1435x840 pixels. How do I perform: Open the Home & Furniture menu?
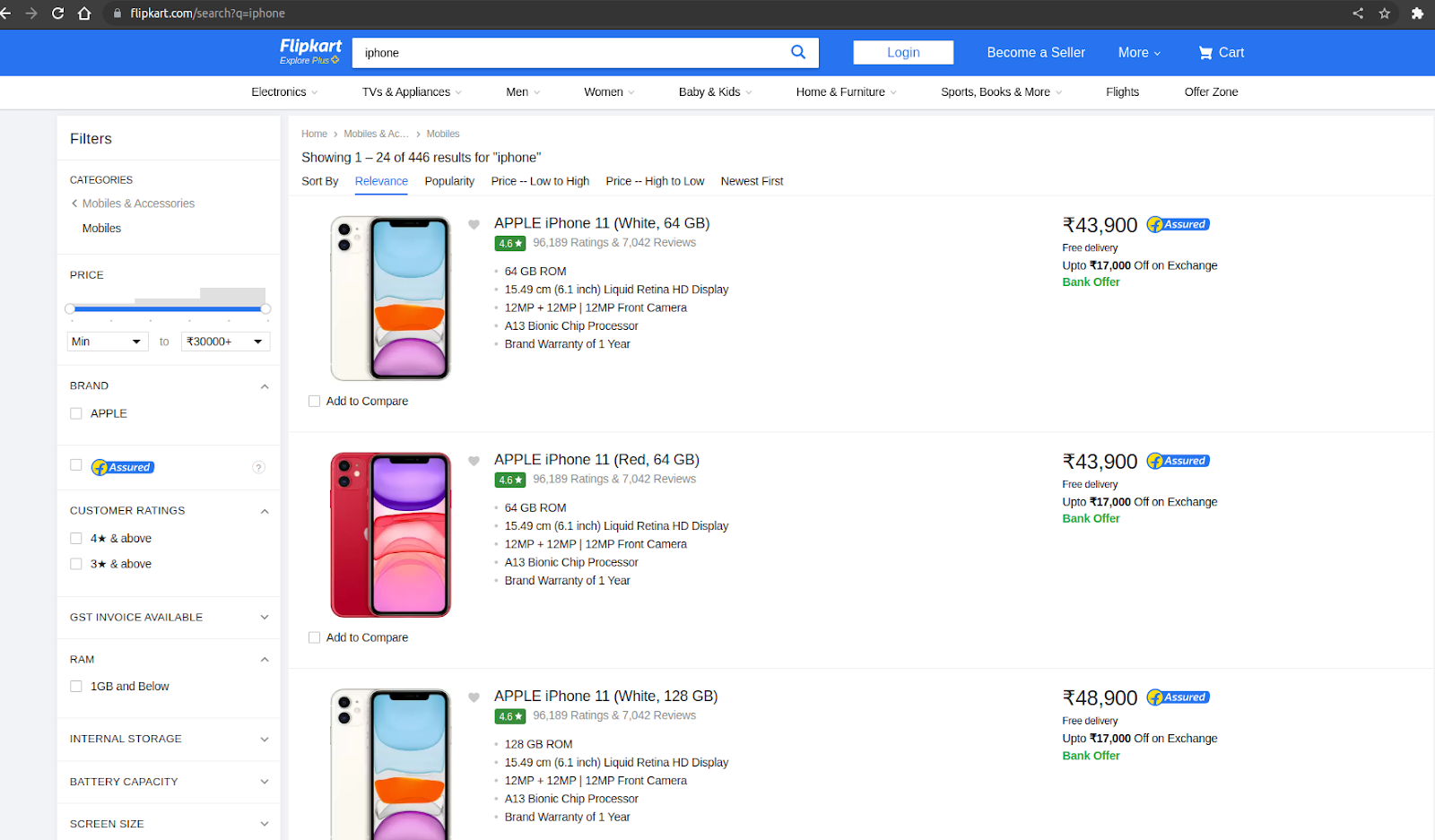coord(846,92)
